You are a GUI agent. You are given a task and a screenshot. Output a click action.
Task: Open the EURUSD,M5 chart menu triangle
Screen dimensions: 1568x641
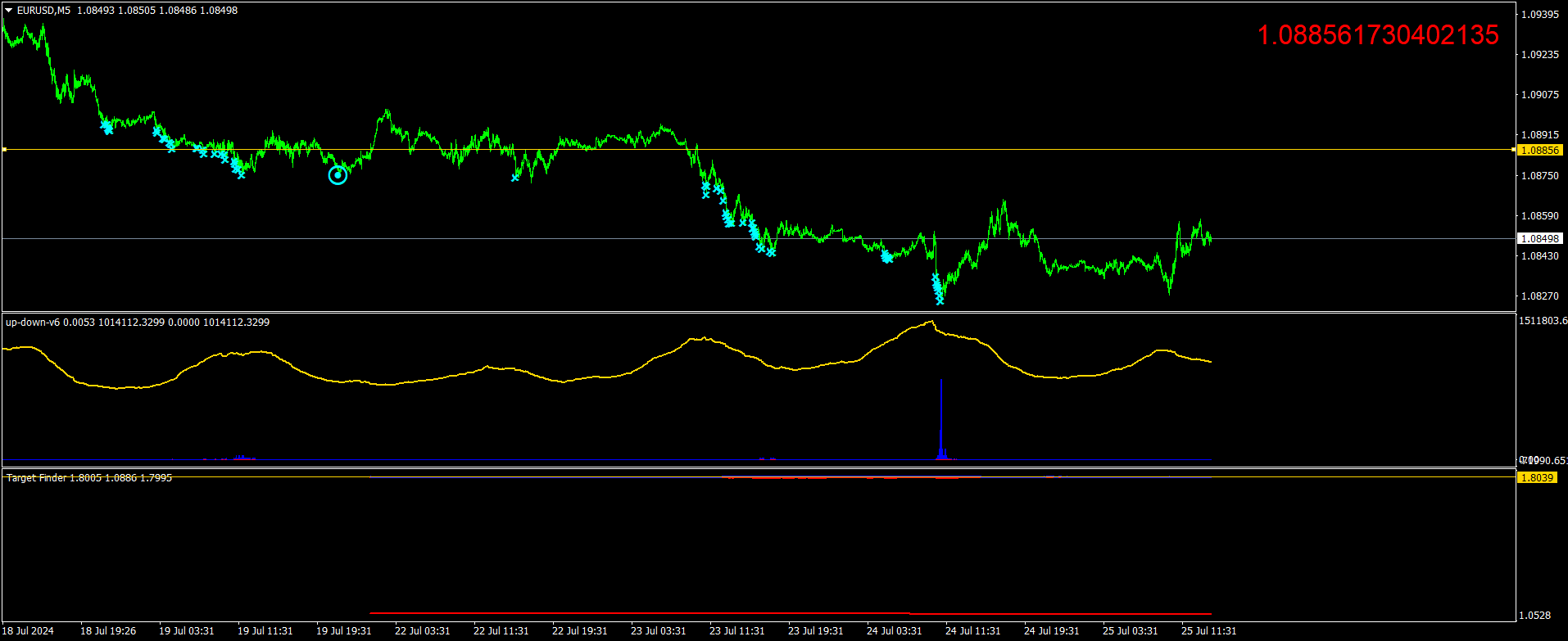[9, 11]
